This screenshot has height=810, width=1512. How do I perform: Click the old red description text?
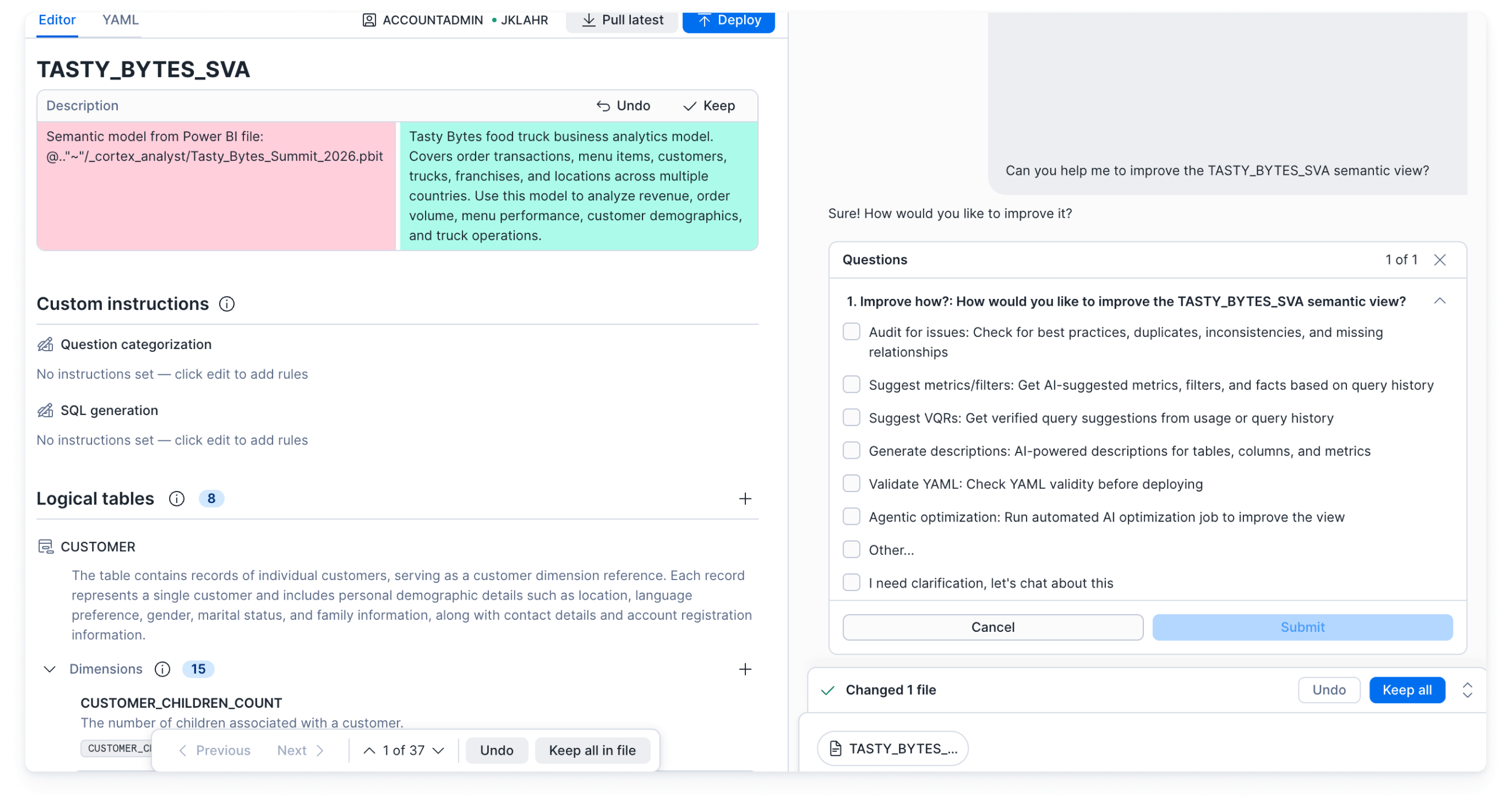215,147
